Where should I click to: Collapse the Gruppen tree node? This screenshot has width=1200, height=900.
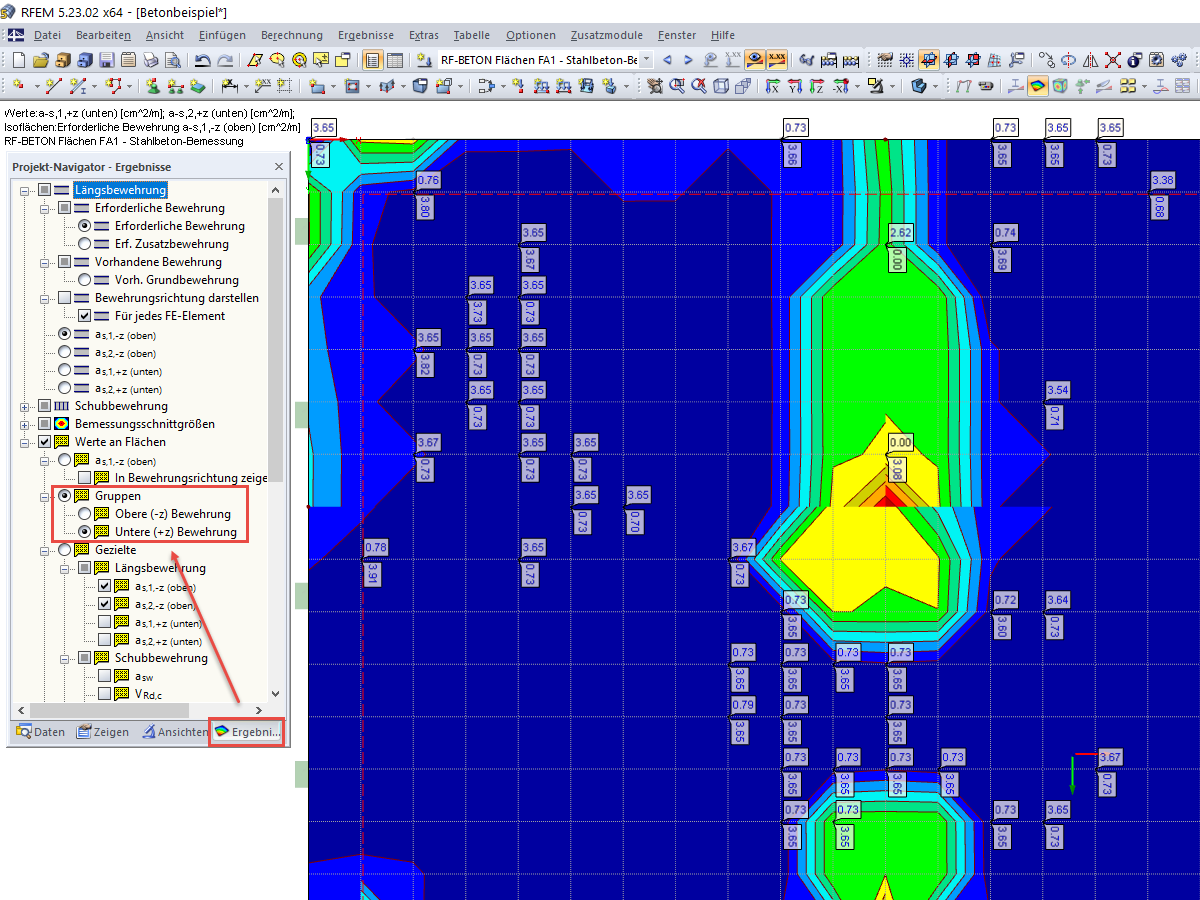coord(45,496)
